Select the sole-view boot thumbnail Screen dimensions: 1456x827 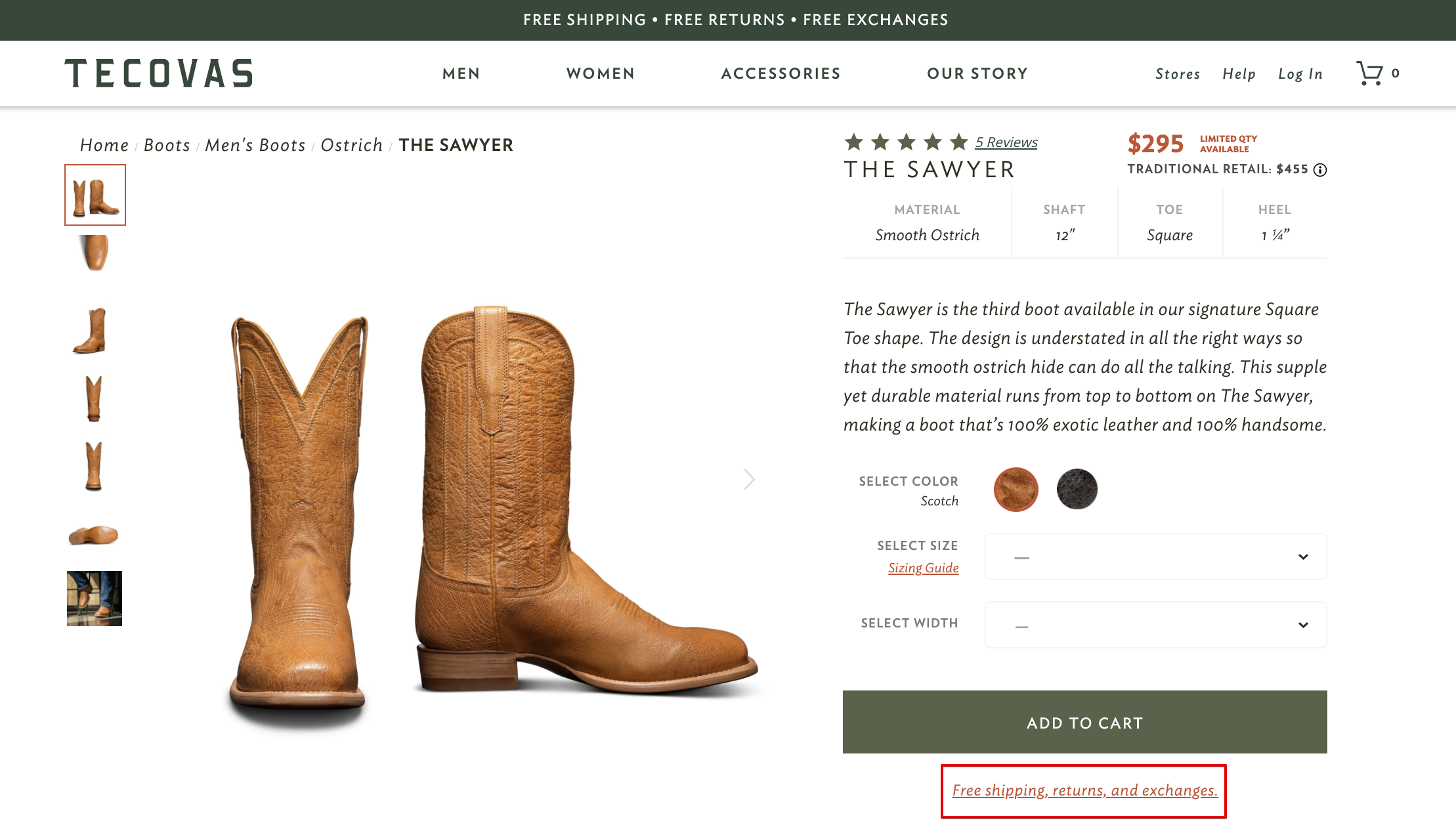point(94,536)
